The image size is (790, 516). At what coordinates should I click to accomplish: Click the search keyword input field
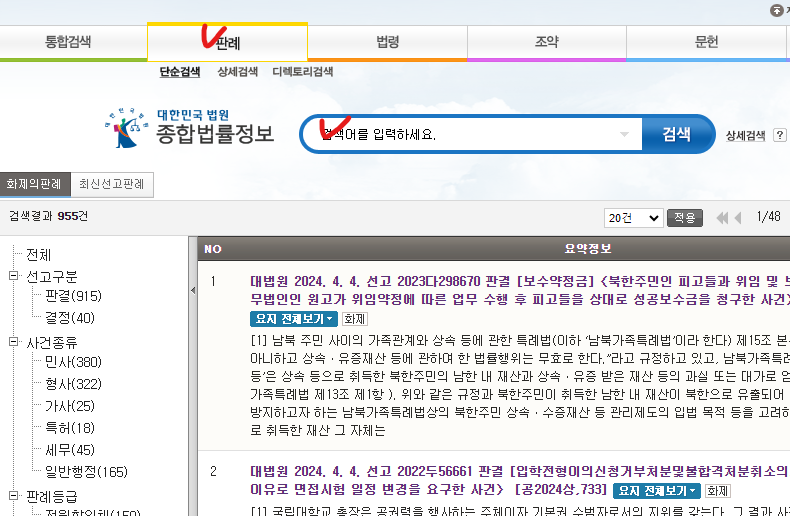[x=470, y=134]
